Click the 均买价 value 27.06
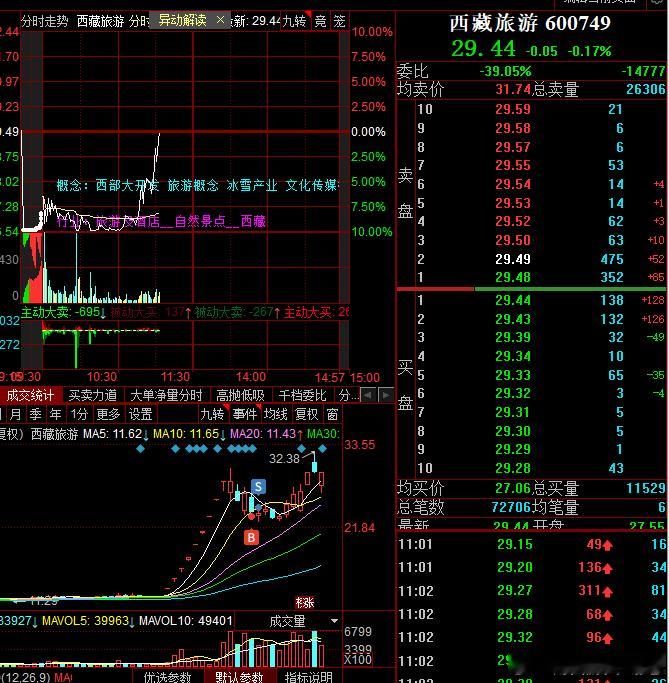Screen dimensions: 669x683 513,488
